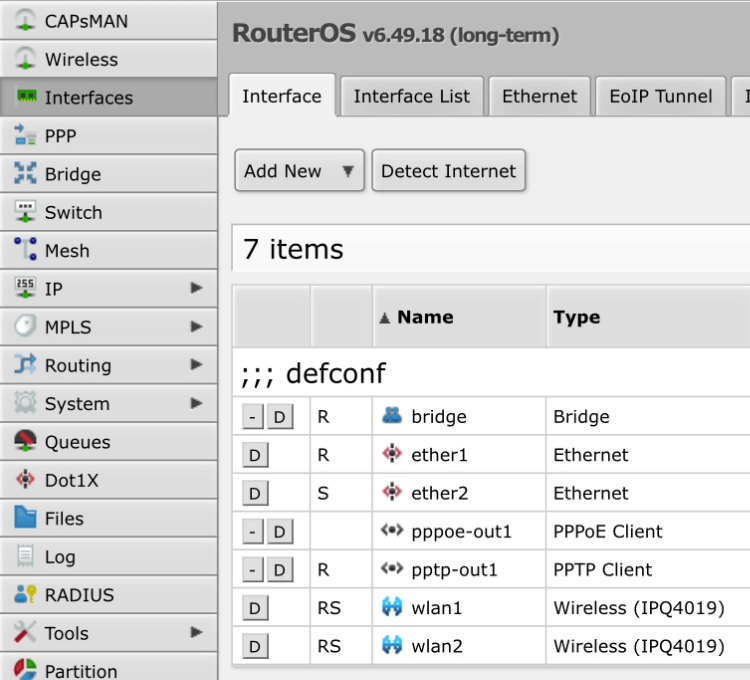750x680 pixels.
Task: Click the pppoe-out1 client icon
Action: tap(392, 530)
